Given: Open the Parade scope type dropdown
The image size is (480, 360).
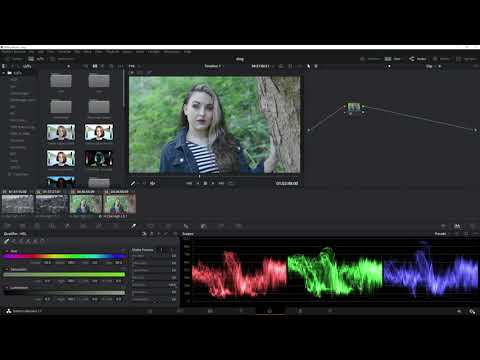Looking at the screenshot, I should pyautogui.click(x=442, y=234).
